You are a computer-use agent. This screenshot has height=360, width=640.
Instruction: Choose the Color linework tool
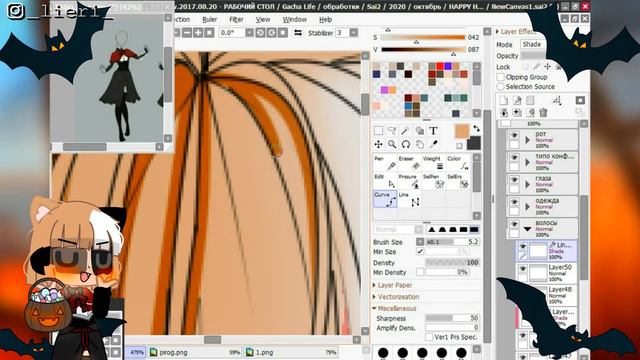pos(458,163)
